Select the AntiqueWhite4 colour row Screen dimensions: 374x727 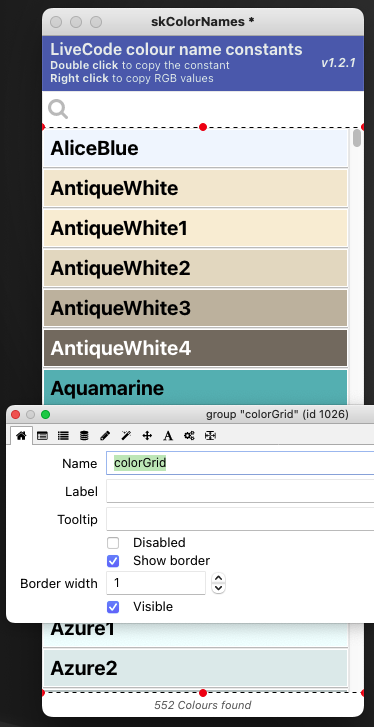coord(195,348)
